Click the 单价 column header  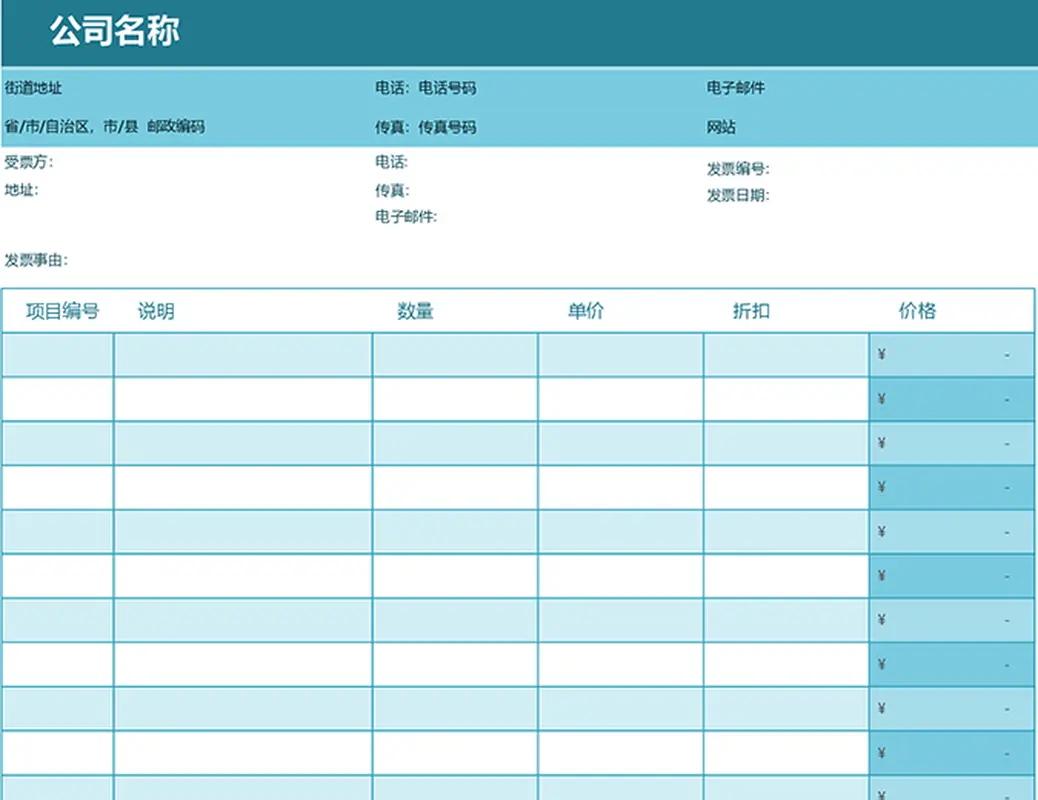586,311
